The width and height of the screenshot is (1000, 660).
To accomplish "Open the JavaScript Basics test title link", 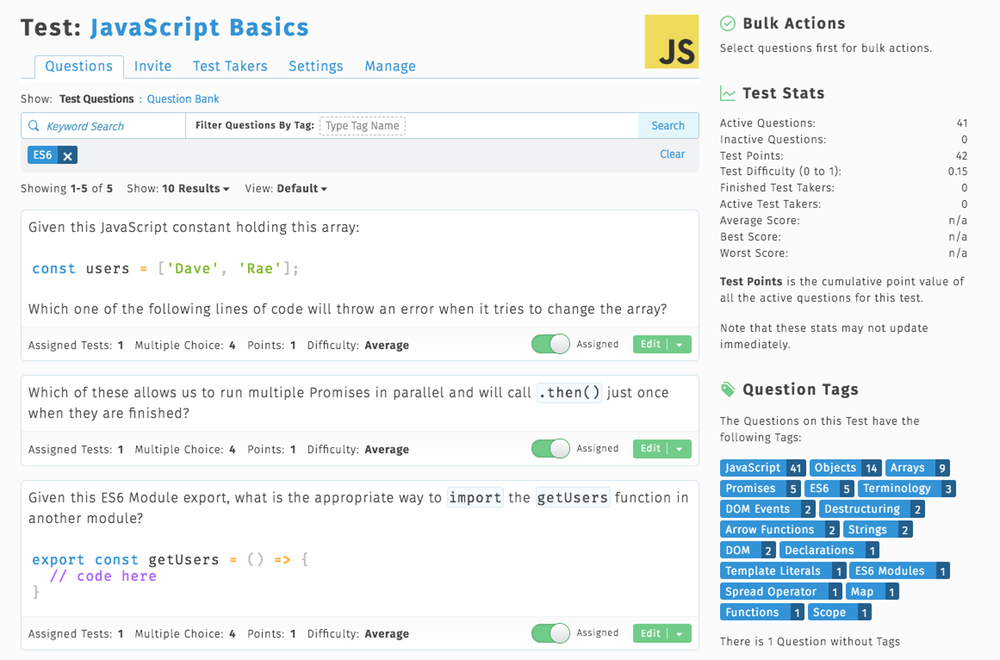I will (199, 27).
